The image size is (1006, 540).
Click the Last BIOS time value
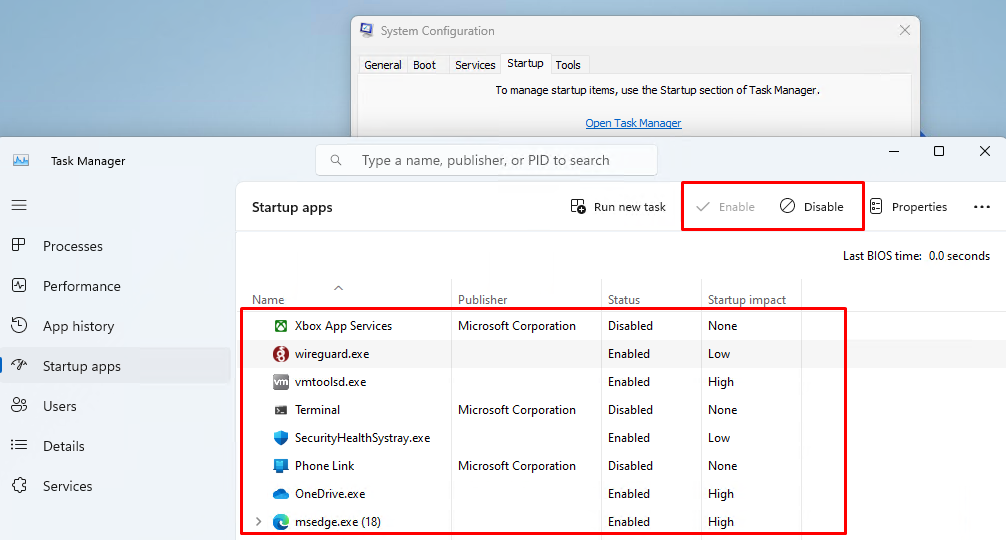click(959, 256)
